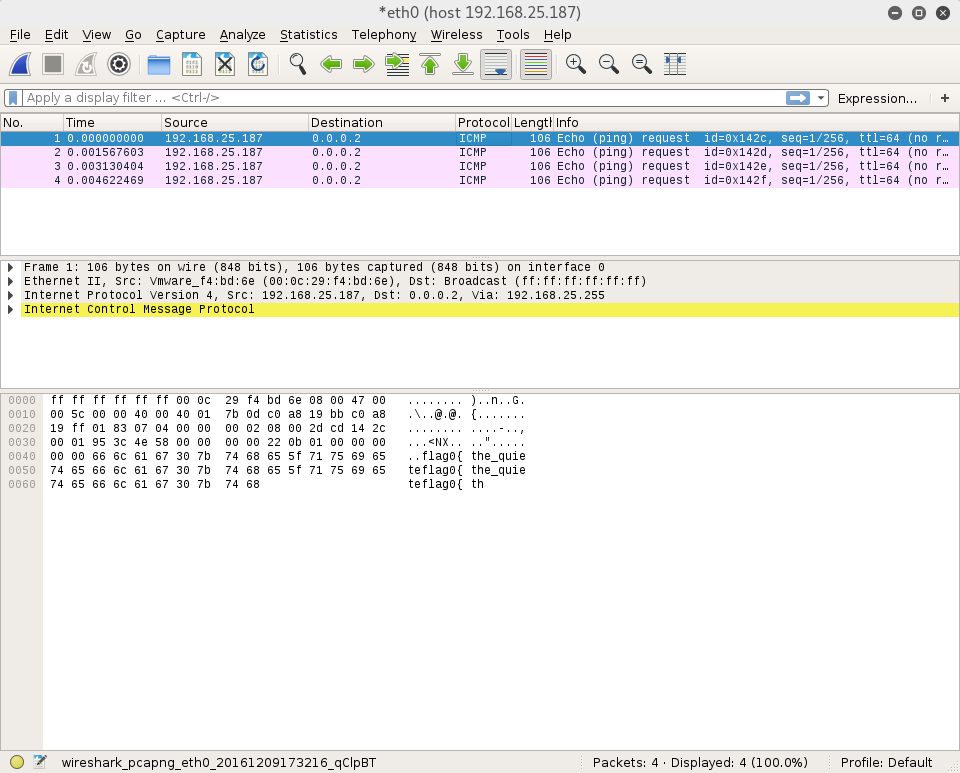Expand Internet Control Message Protocol row

[11, 310]
